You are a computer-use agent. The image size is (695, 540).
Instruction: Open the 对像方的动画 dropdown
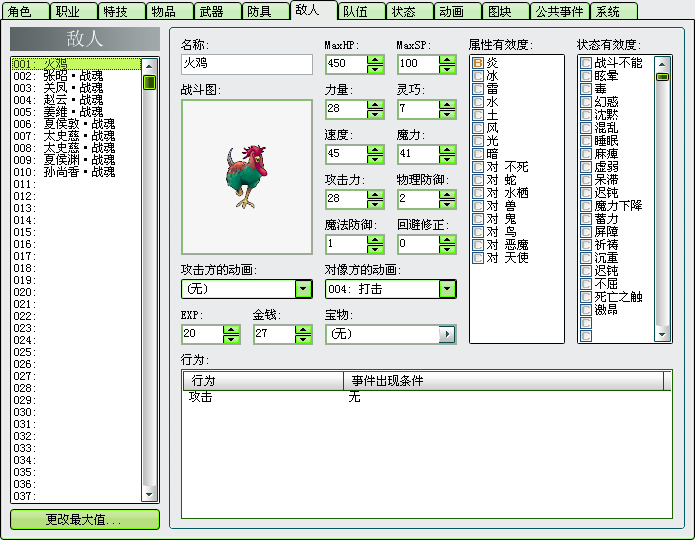click(447, 289)
